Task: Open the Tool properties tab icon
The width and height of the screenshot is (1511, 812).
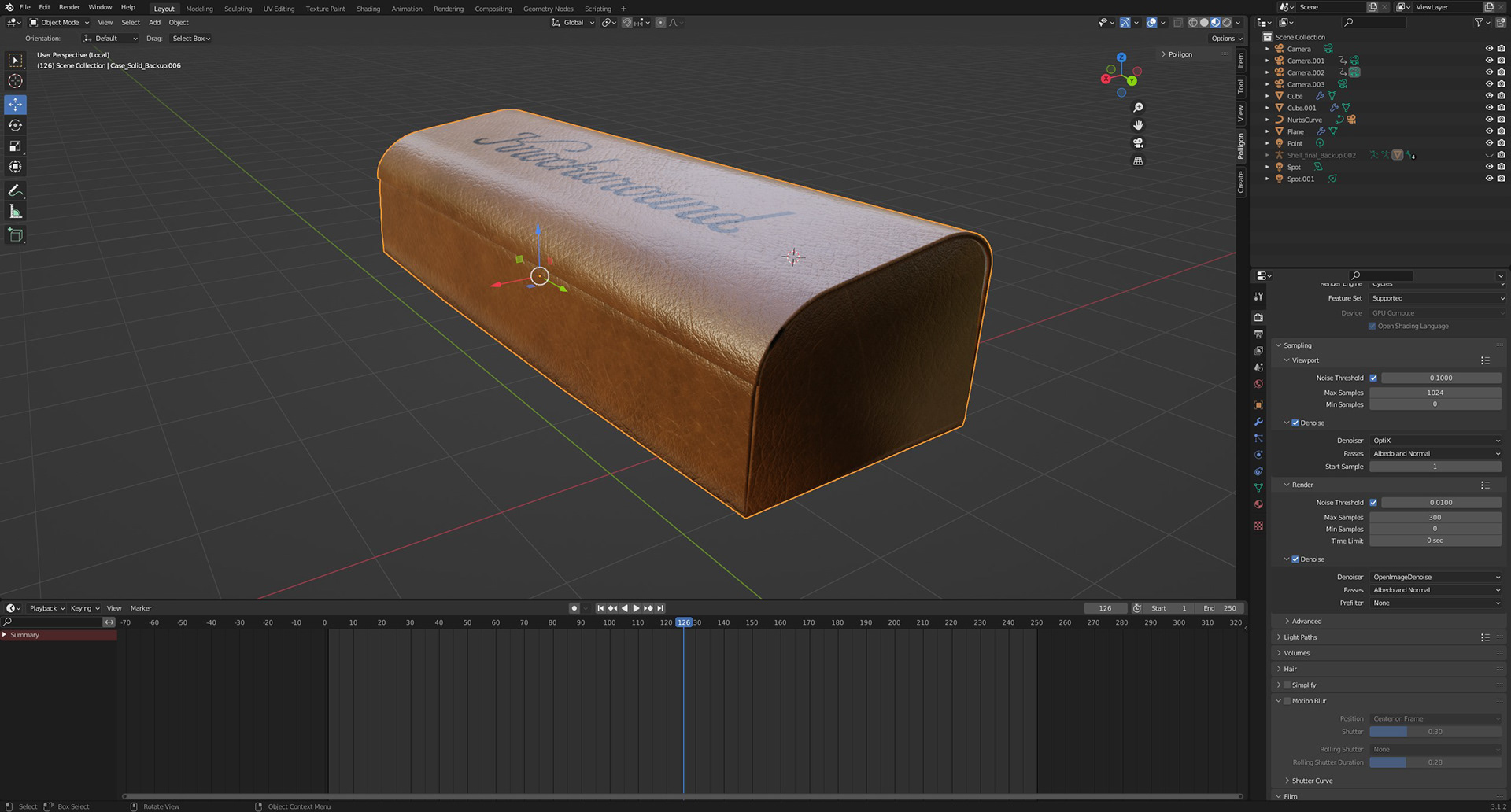Action: click(1258, 297)
